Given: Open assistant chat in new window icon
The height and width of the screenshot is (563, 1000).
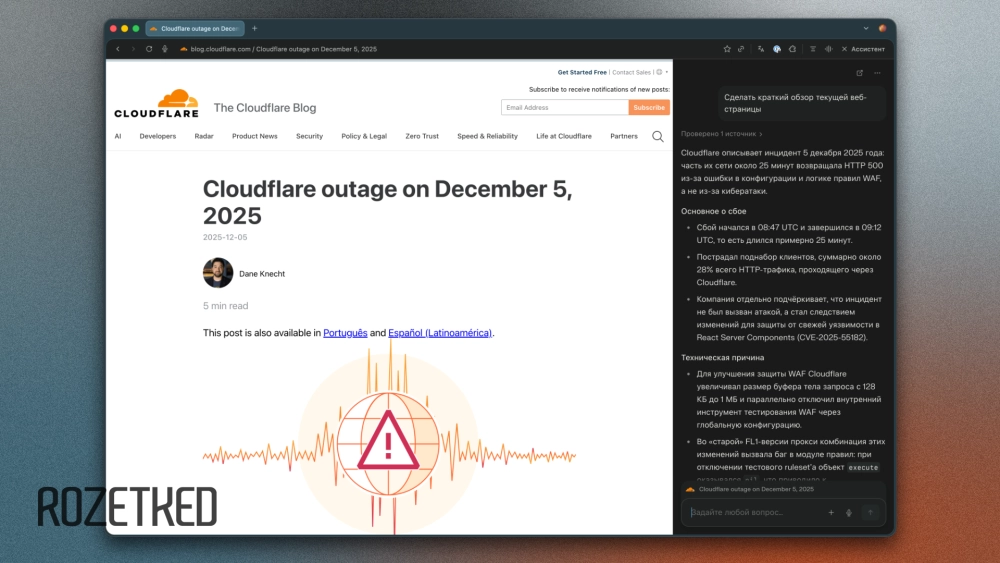Looking at the screenshot, I should (859, 73).
